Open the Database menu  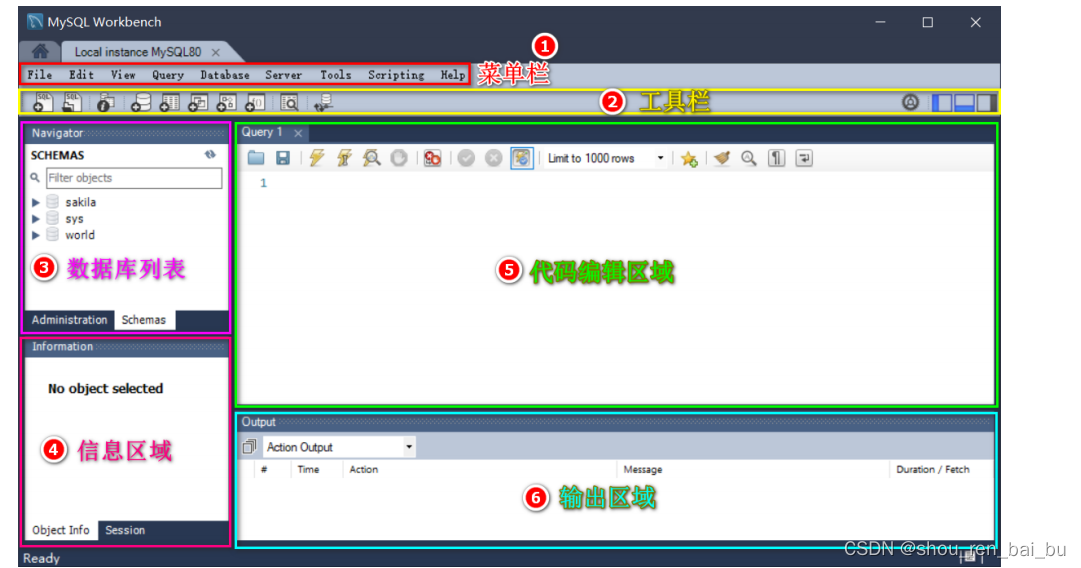coord(225,74)
